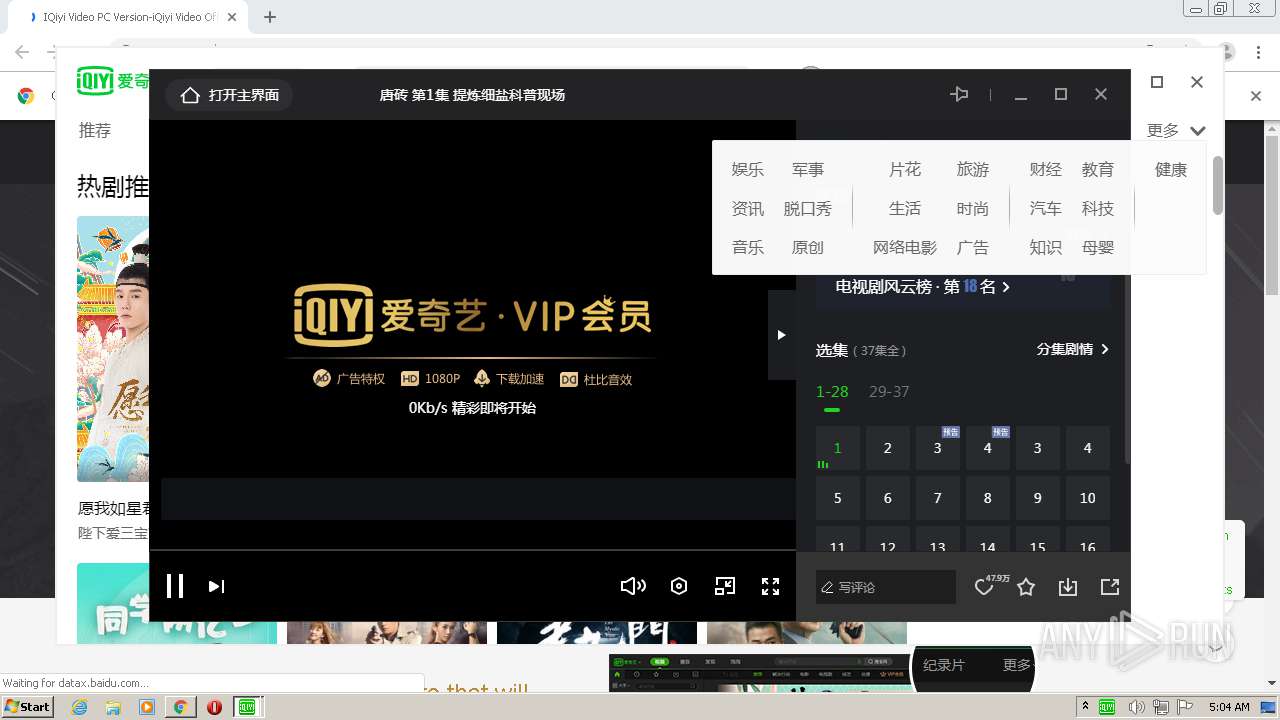Image resolution: width=1280 pixels, height=720 pixels.
Task: Select episode 6 in the episode grid
Action: pyautogui.click(x=888, y=498)
